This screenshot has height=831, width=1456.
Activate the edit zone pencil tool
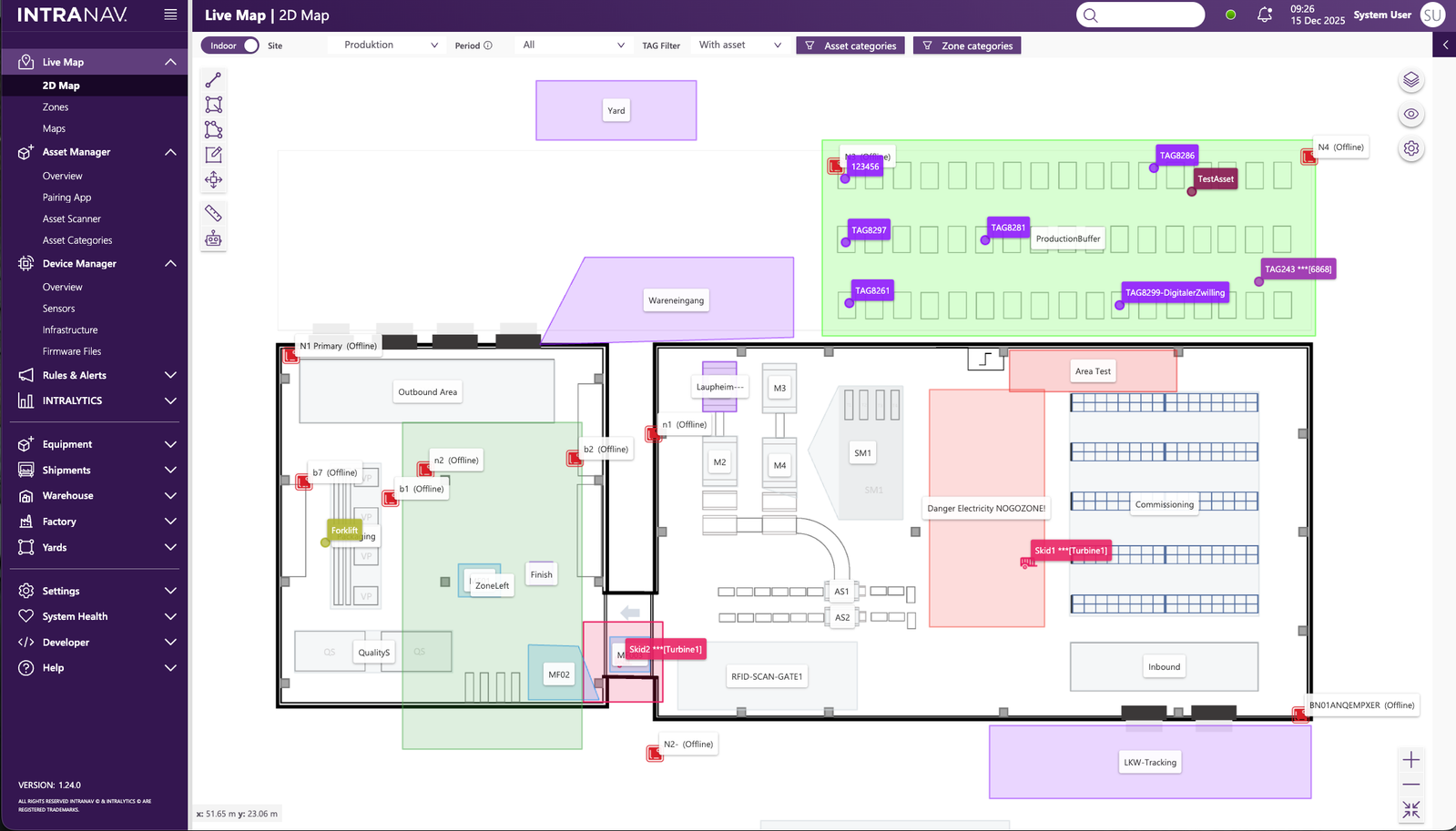pos(213,155)
